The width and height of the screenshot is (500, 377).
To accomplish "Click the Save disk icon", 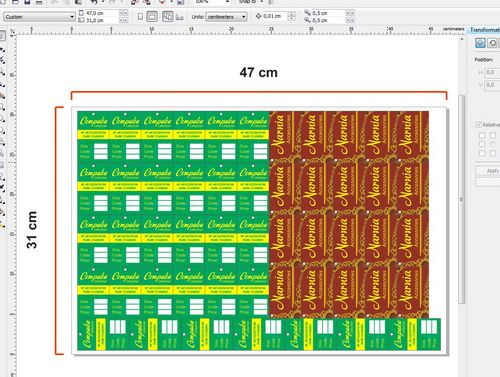I will [x=27, y=2].
